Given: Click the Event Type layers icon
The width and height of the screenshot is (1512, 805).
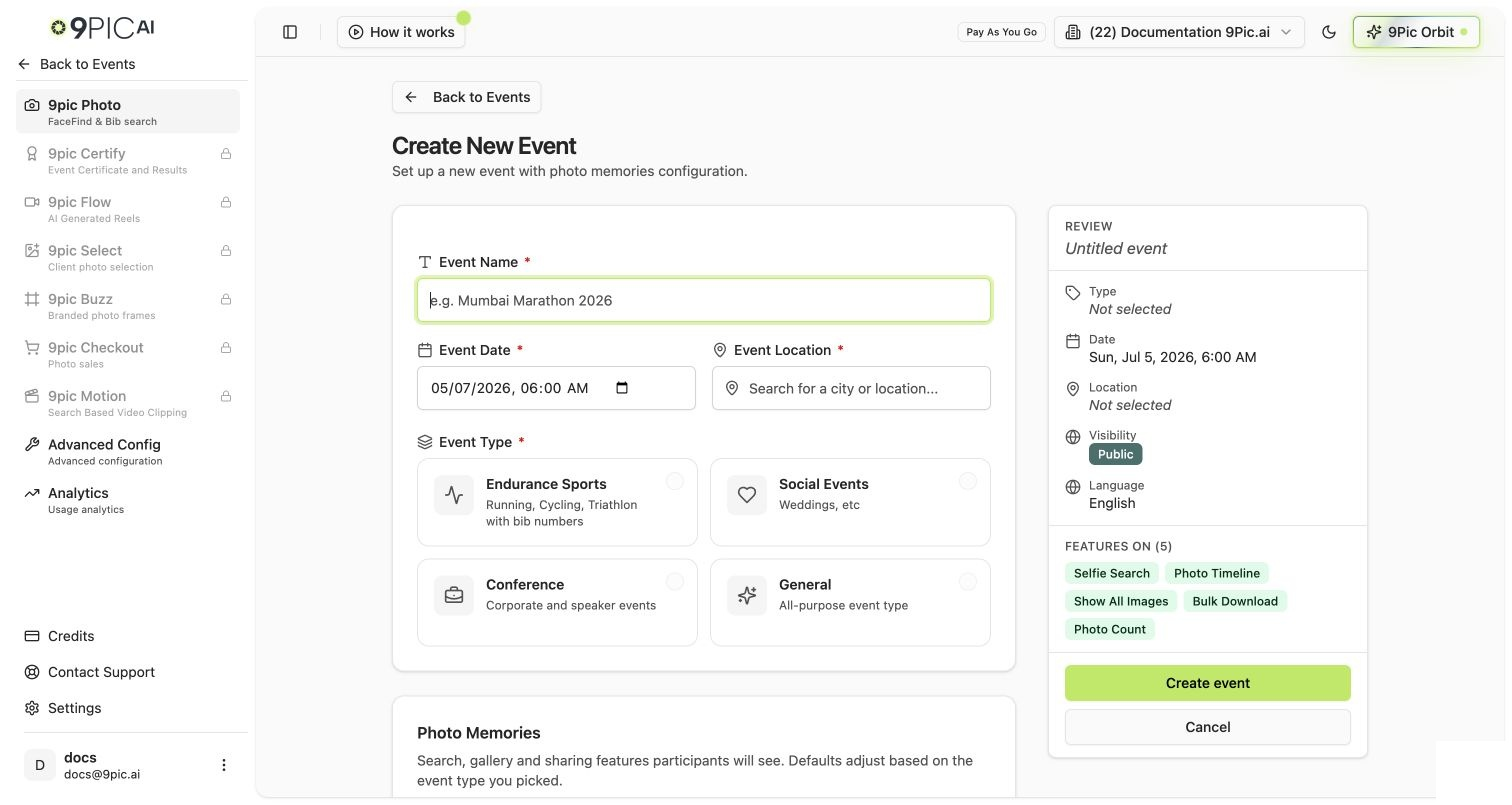Looking at the screenshot, I should point(425,442).
